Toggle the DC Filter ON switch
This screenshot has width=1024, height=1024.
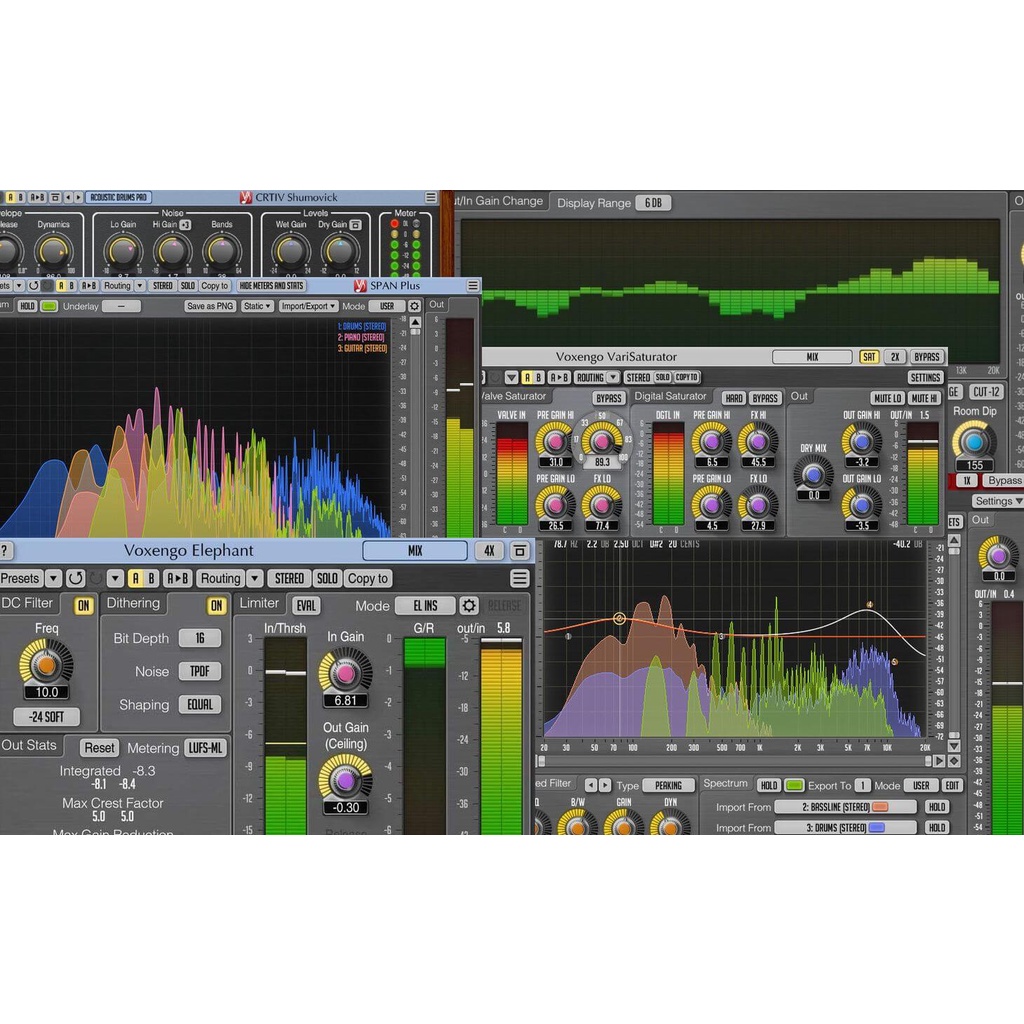coord(83,605)
